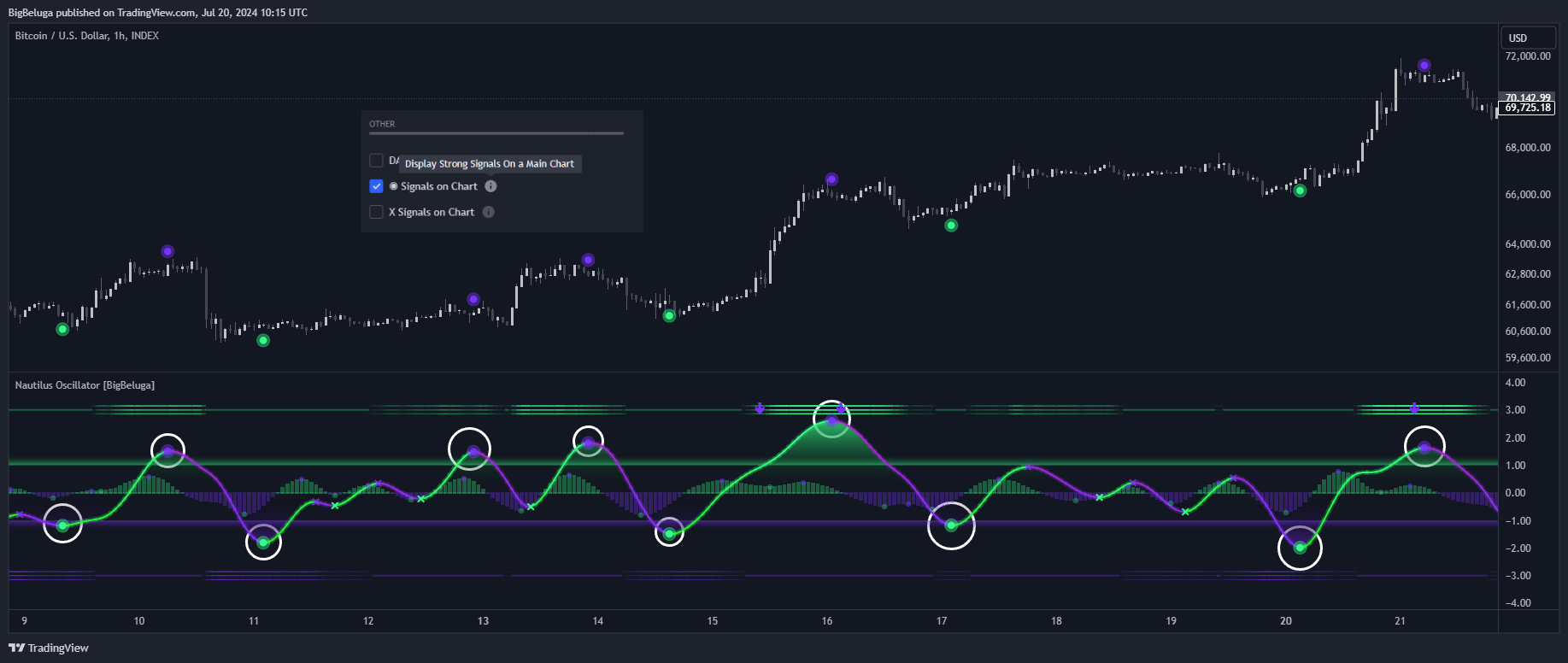Uncheck the Signals on Chart checkbox
This screenshot has width=1568, height=663.
(x=376, y=186)
